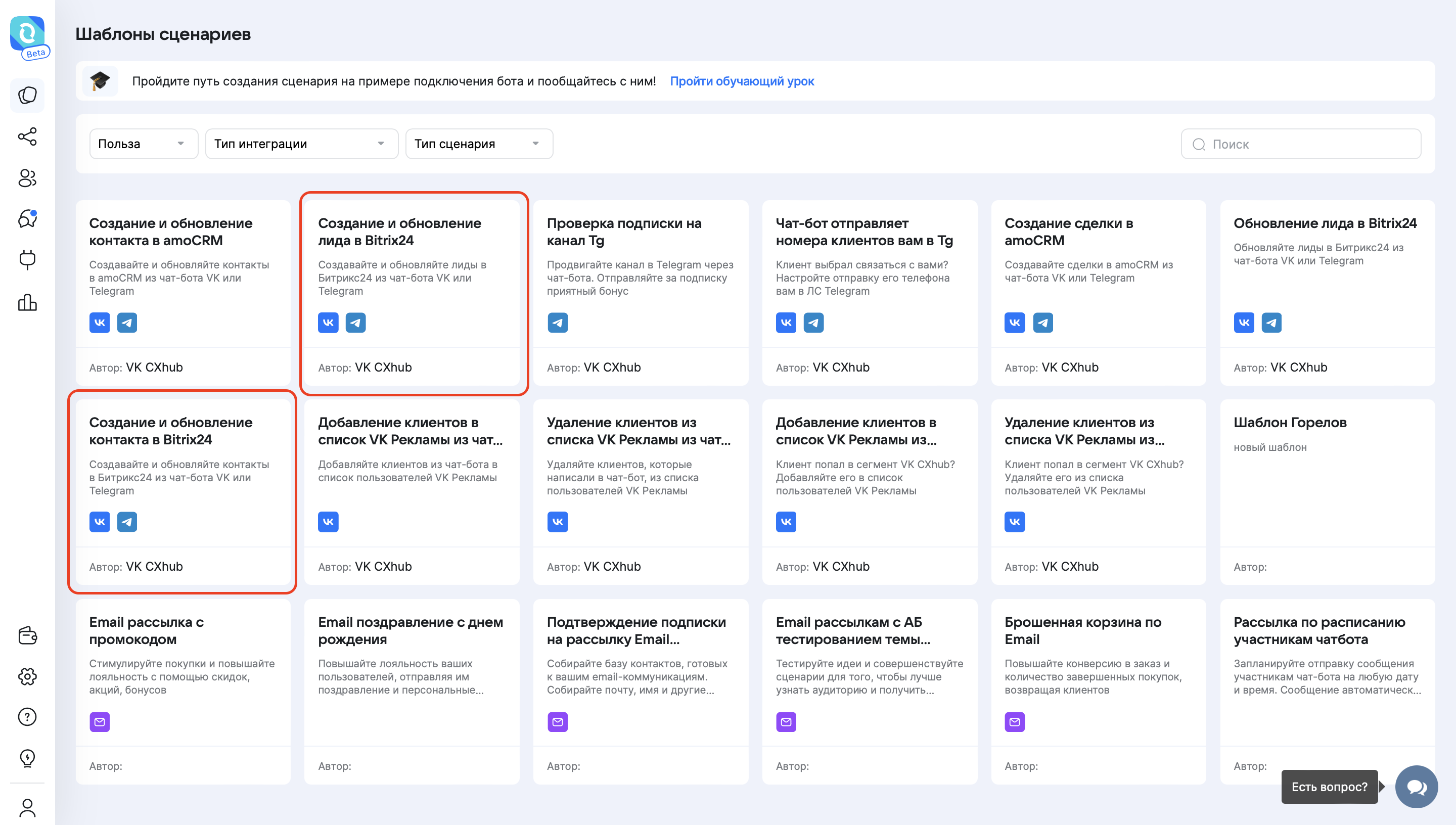Image resolution: width=1456 pixels, height=825 pixels.
Task: Click the Telegram icon on Проверка подписки на канал Tg
Action: pos(558,323)
